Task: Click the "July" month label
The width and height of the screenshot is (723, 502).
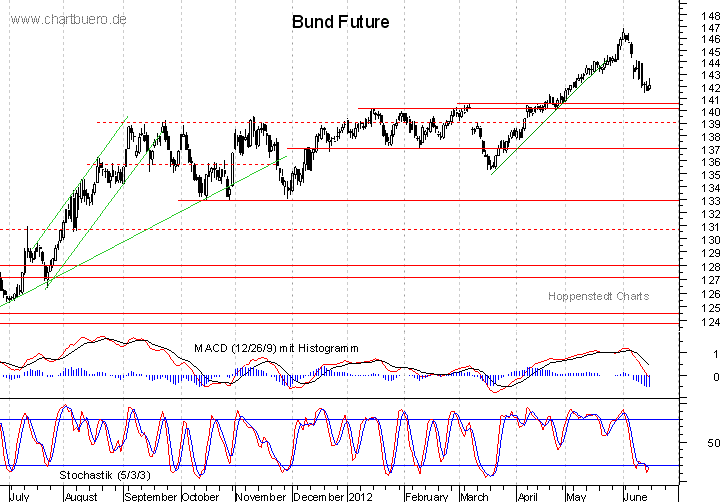Action: (19, 496)
